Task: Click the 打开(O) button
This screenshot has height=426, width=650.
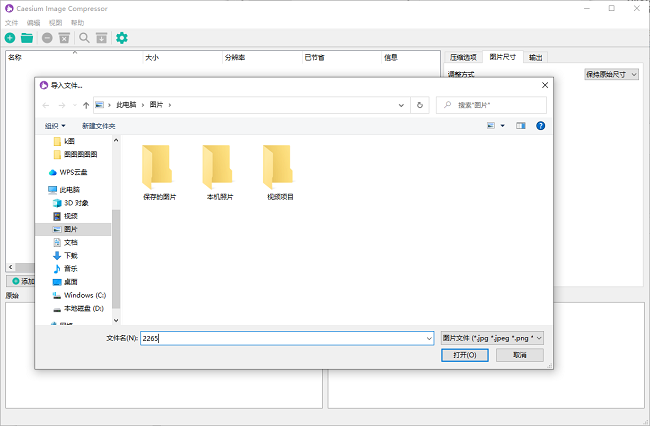Action: (465, 355)
